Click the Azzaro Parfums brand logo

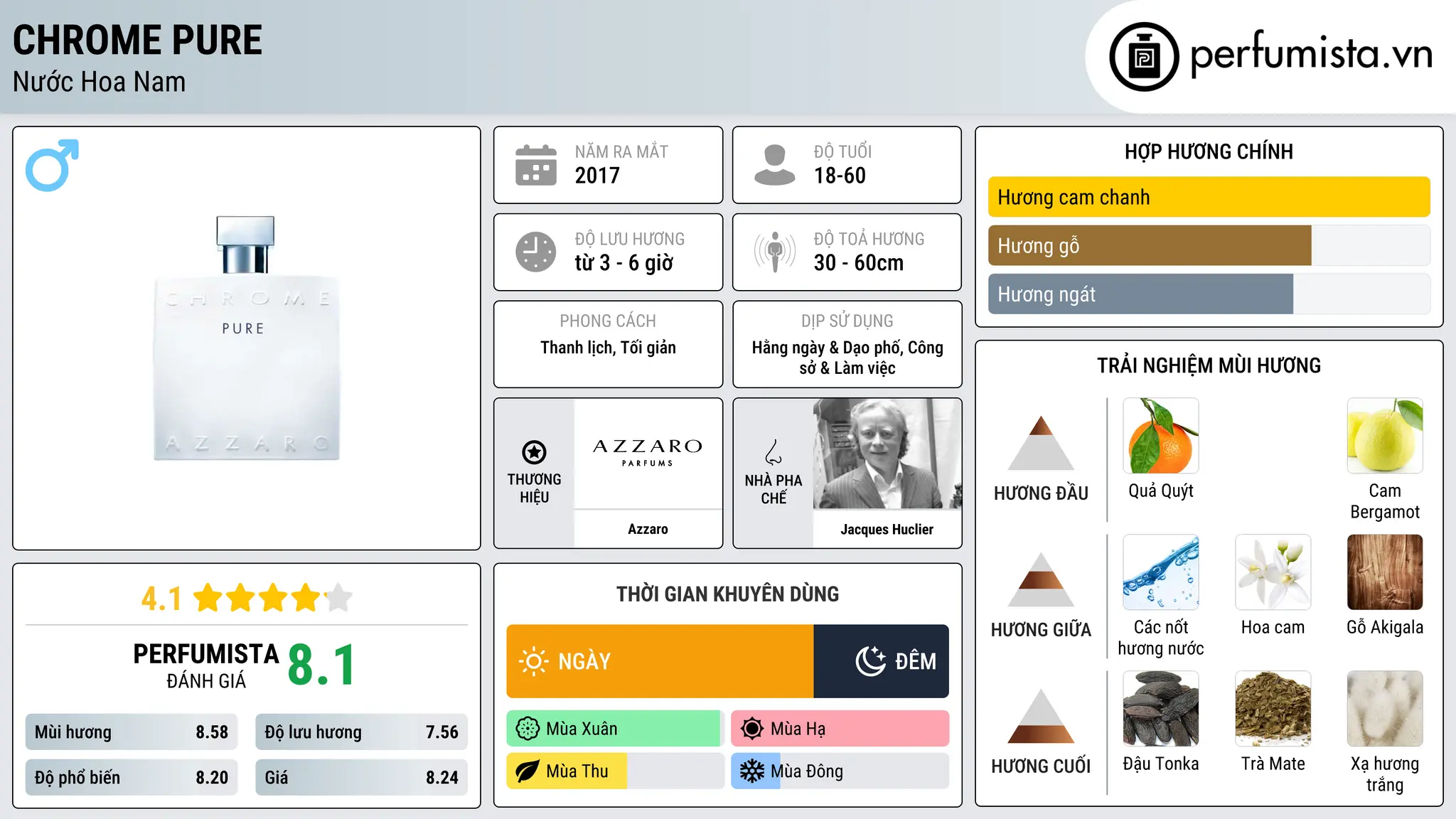(648, 454)
